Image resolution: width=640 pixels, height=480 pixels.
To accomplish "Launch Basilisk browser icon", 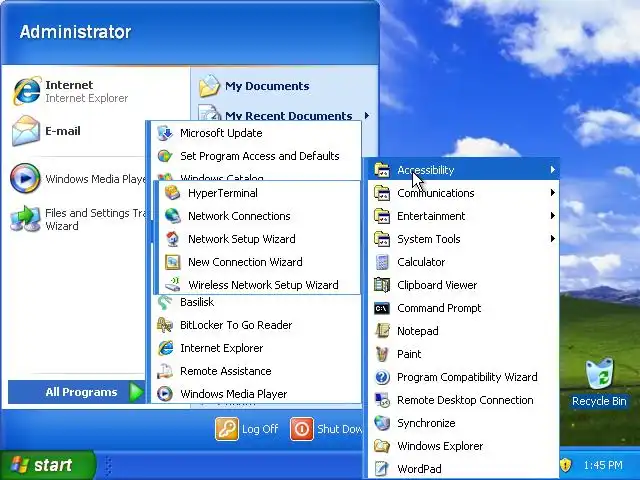I will coord(165,302).
